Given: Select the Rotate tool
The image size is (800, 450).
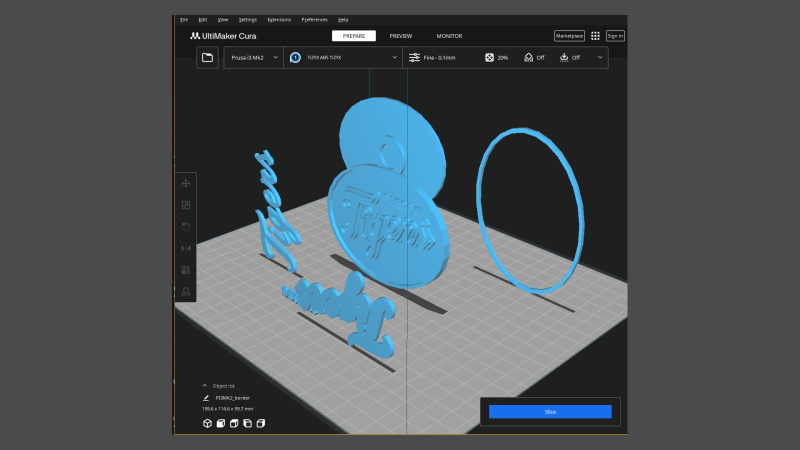Looking at the screenshot, I should [x=185, y=226].
